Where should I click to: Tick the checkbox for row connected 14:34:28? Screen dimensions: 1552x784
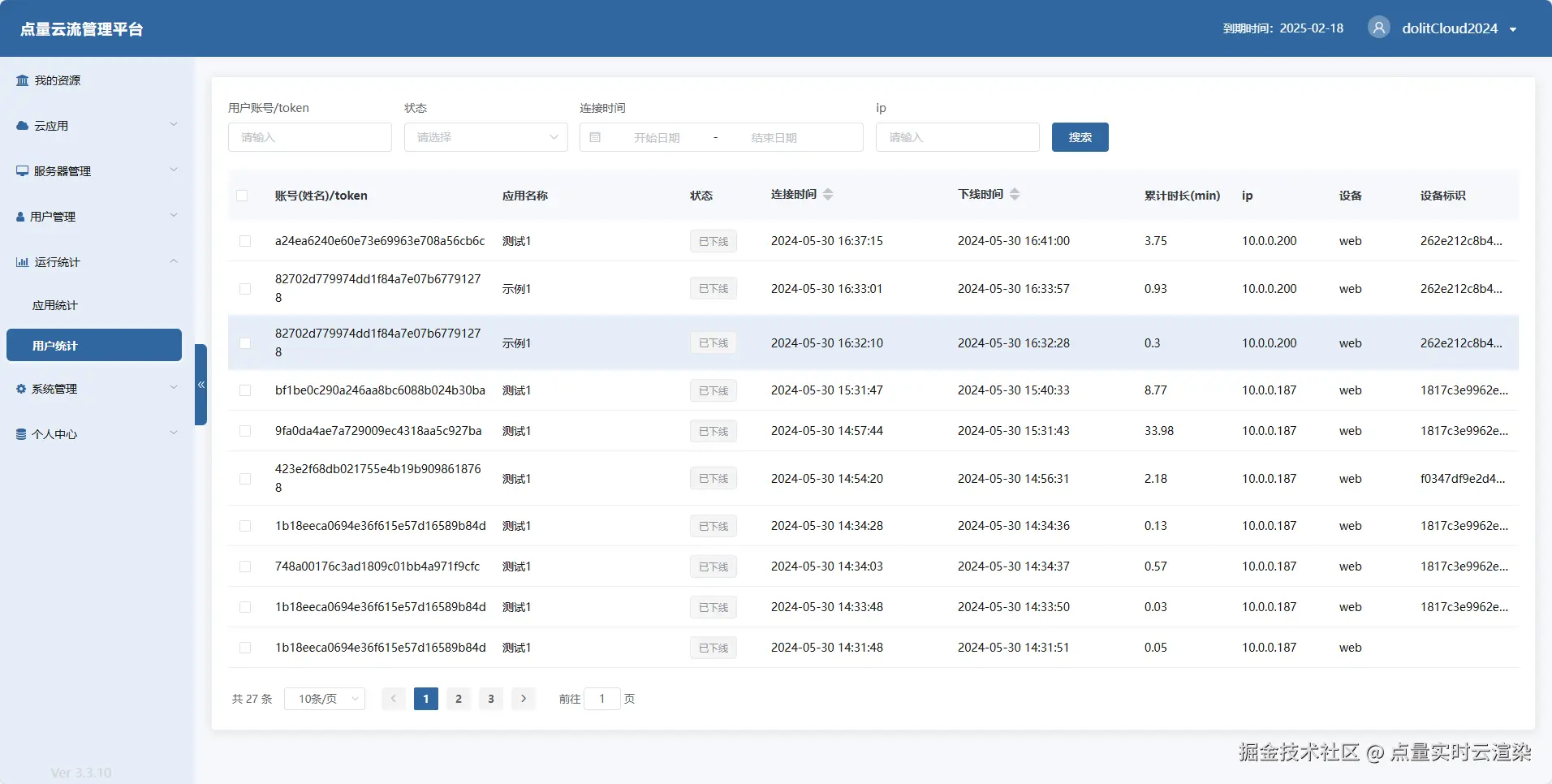pos(245,526)
